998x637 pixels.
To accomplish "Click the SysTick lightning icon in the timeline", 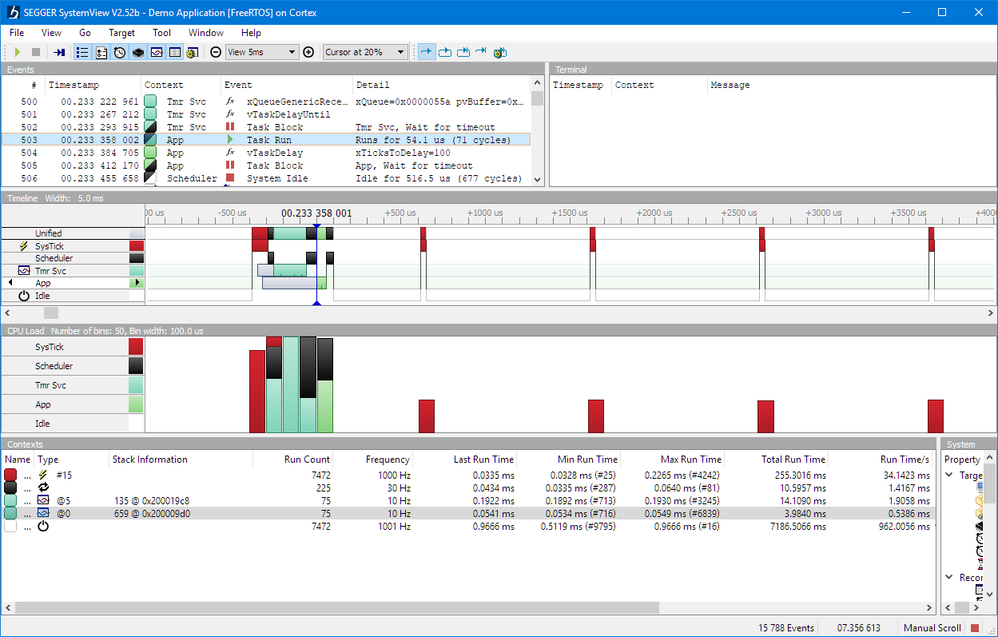I will (x=24, y=246).
